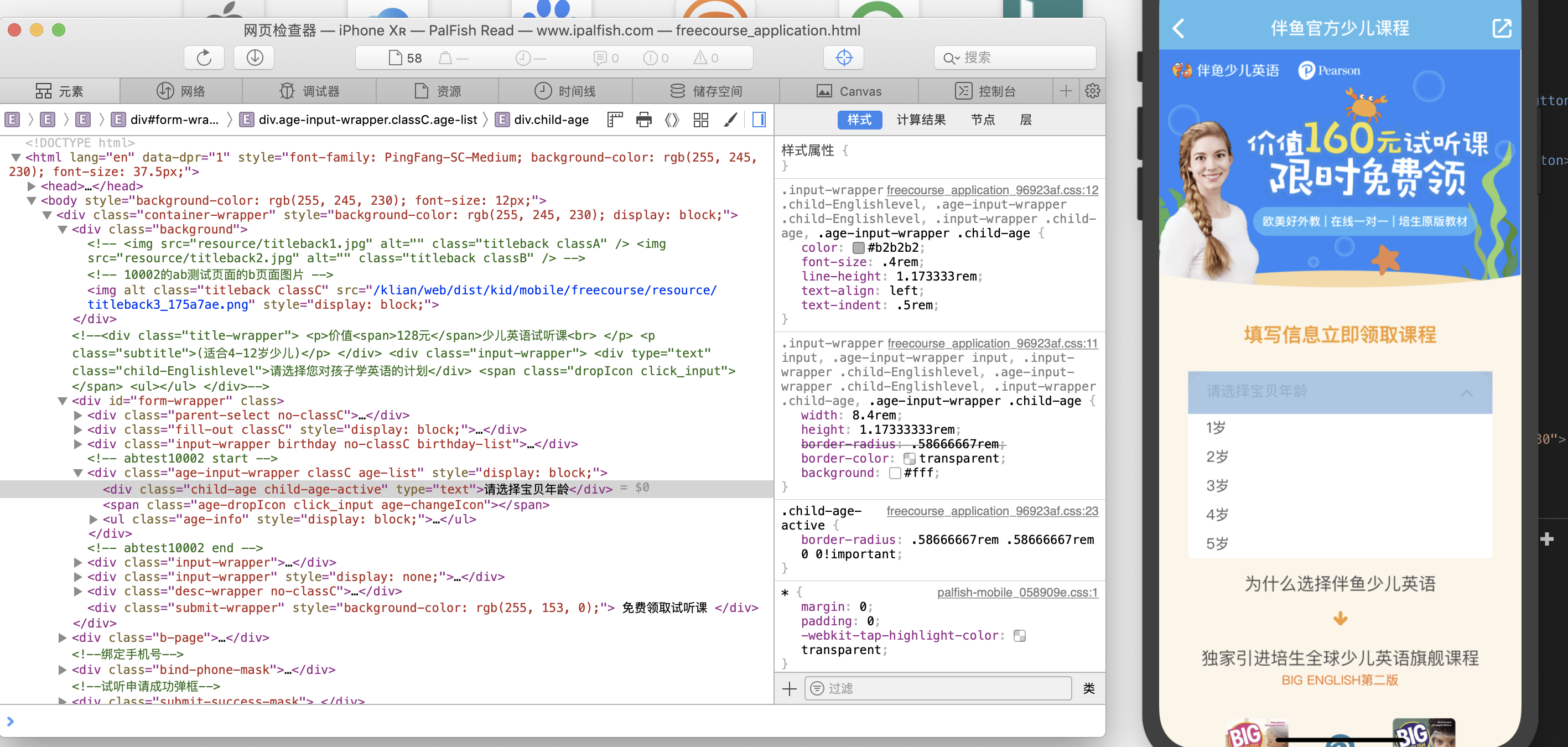Open the 计算结果 styles tab

click(920, 120)
